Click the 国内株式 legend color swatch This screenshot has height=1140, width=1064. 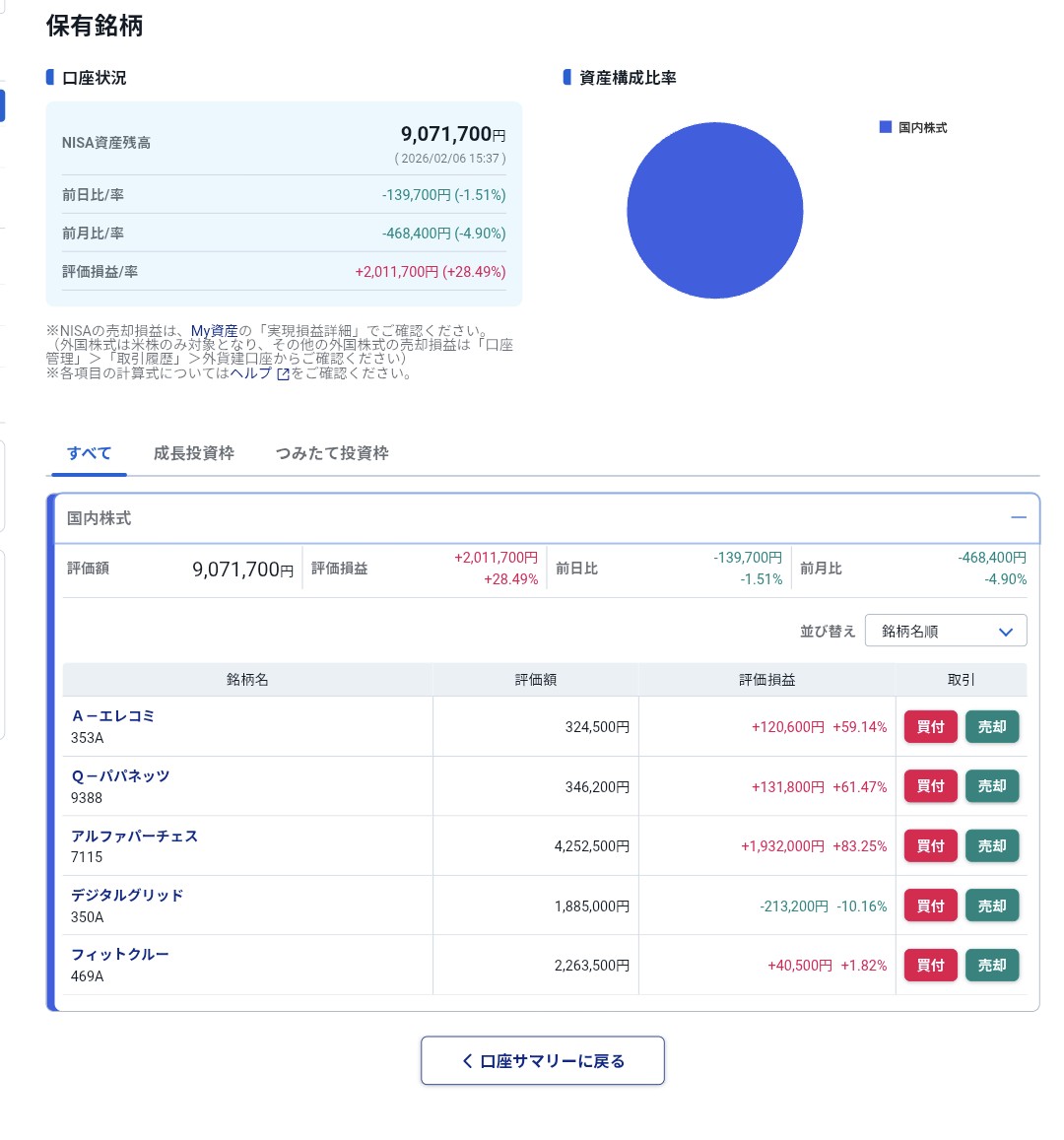click(885, 126)
